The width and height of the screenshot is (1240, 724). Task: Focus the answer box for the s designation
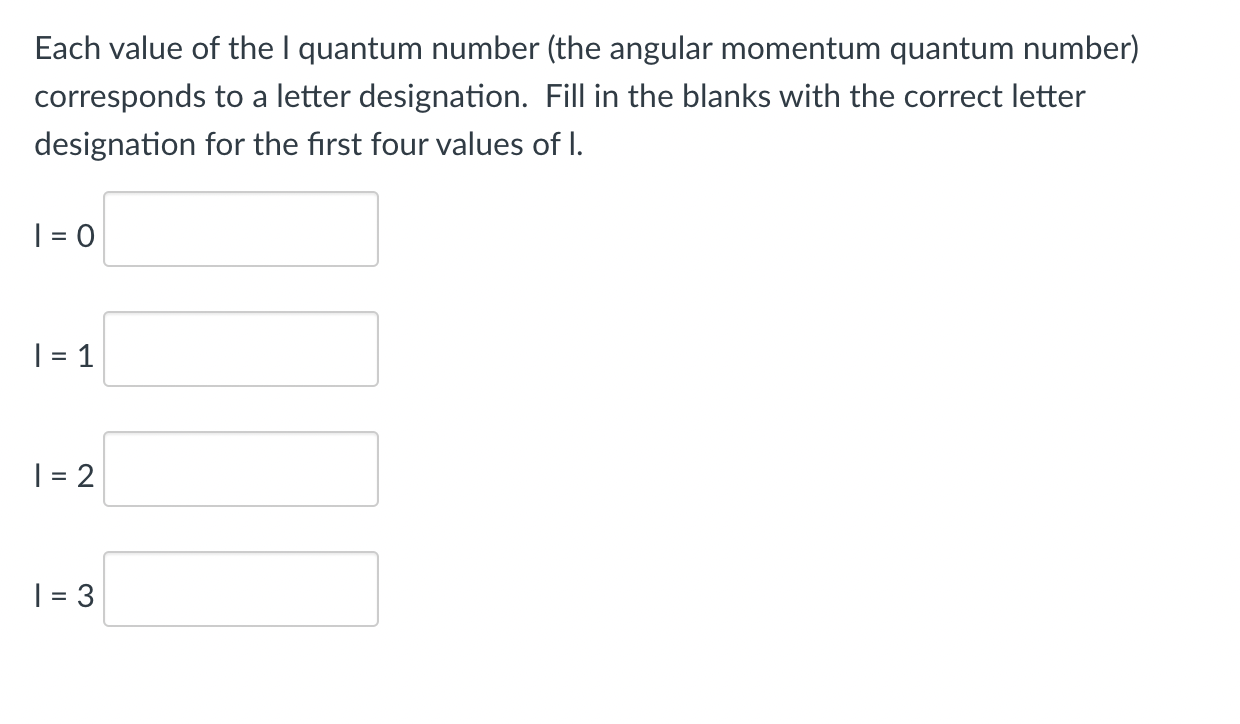[240, 229]
